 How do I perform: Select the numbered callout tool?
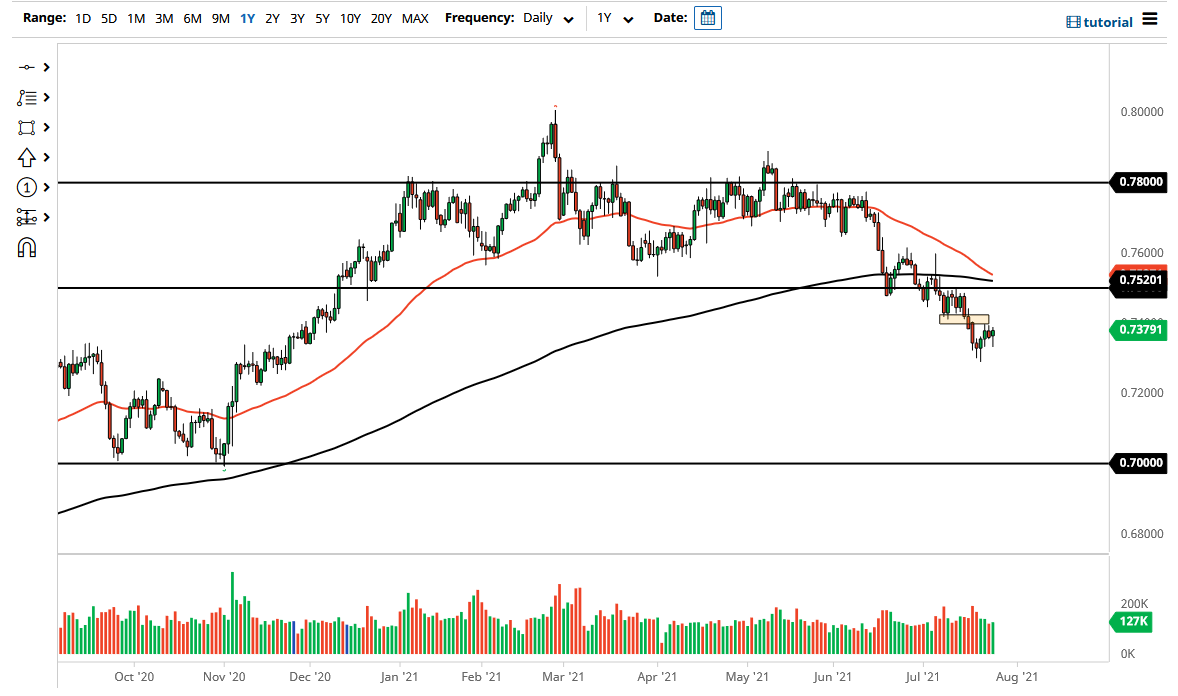25,187
